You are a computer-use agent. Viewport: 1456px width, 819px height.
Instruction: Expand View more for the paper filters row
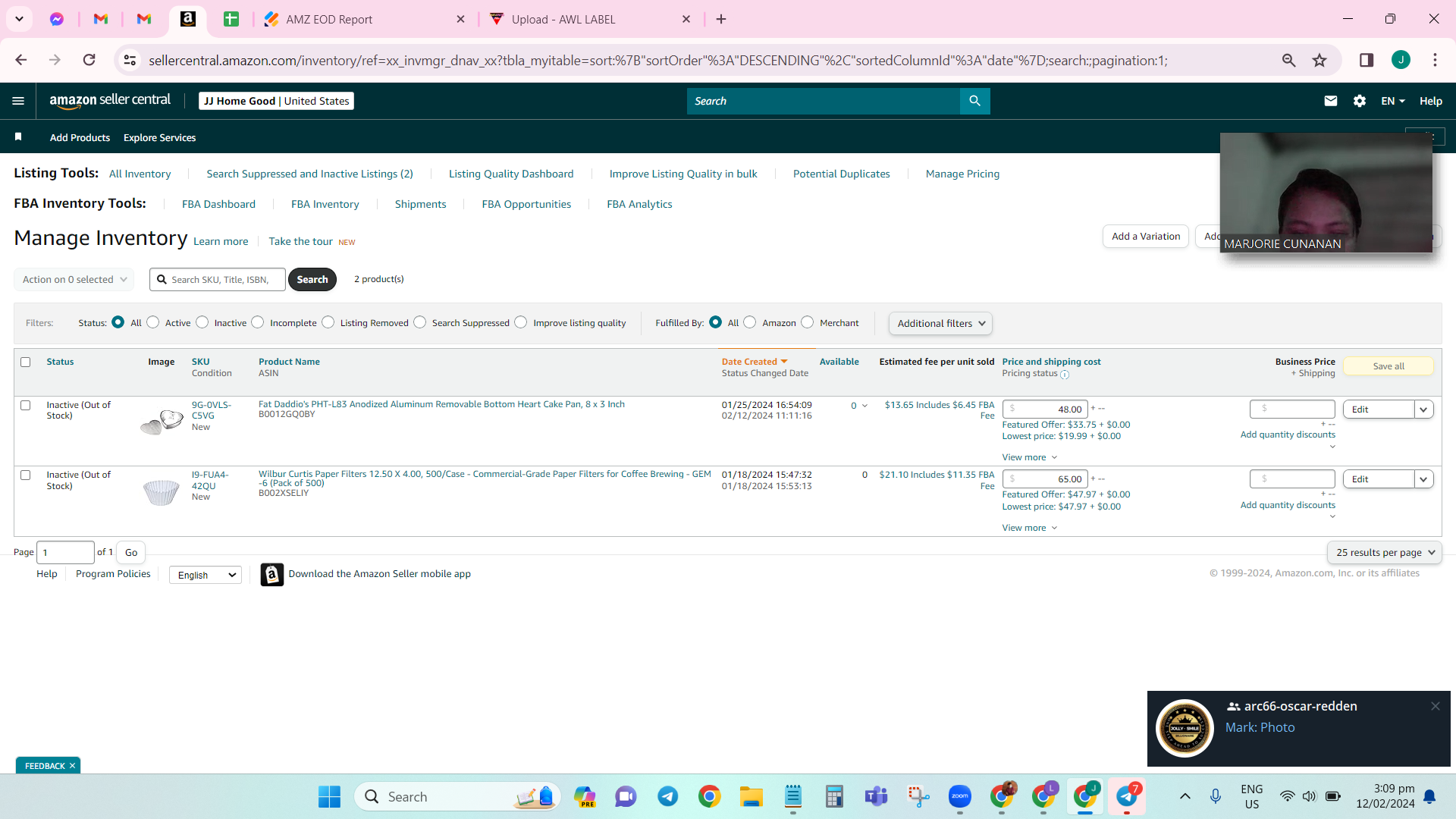click(x=1030, y=528)
